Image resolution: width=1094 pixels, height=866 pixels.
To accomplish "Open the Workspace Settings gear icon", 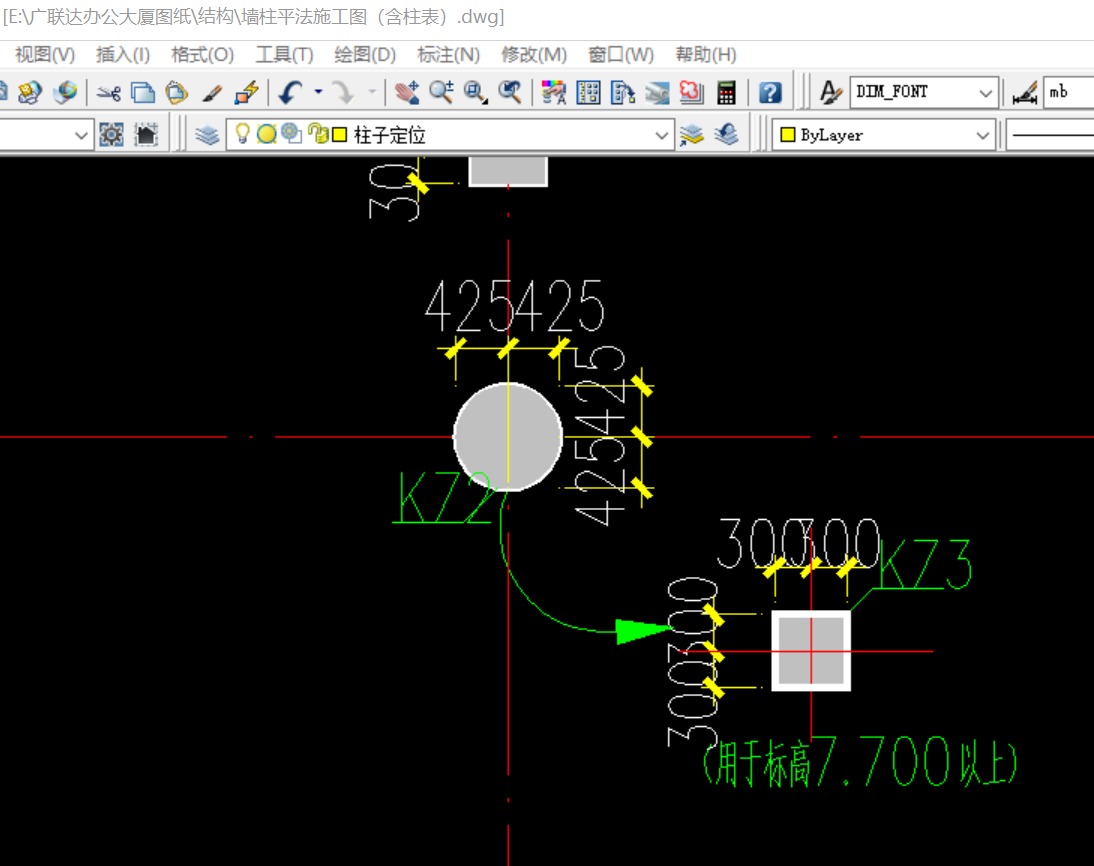I will pos(111,134).
